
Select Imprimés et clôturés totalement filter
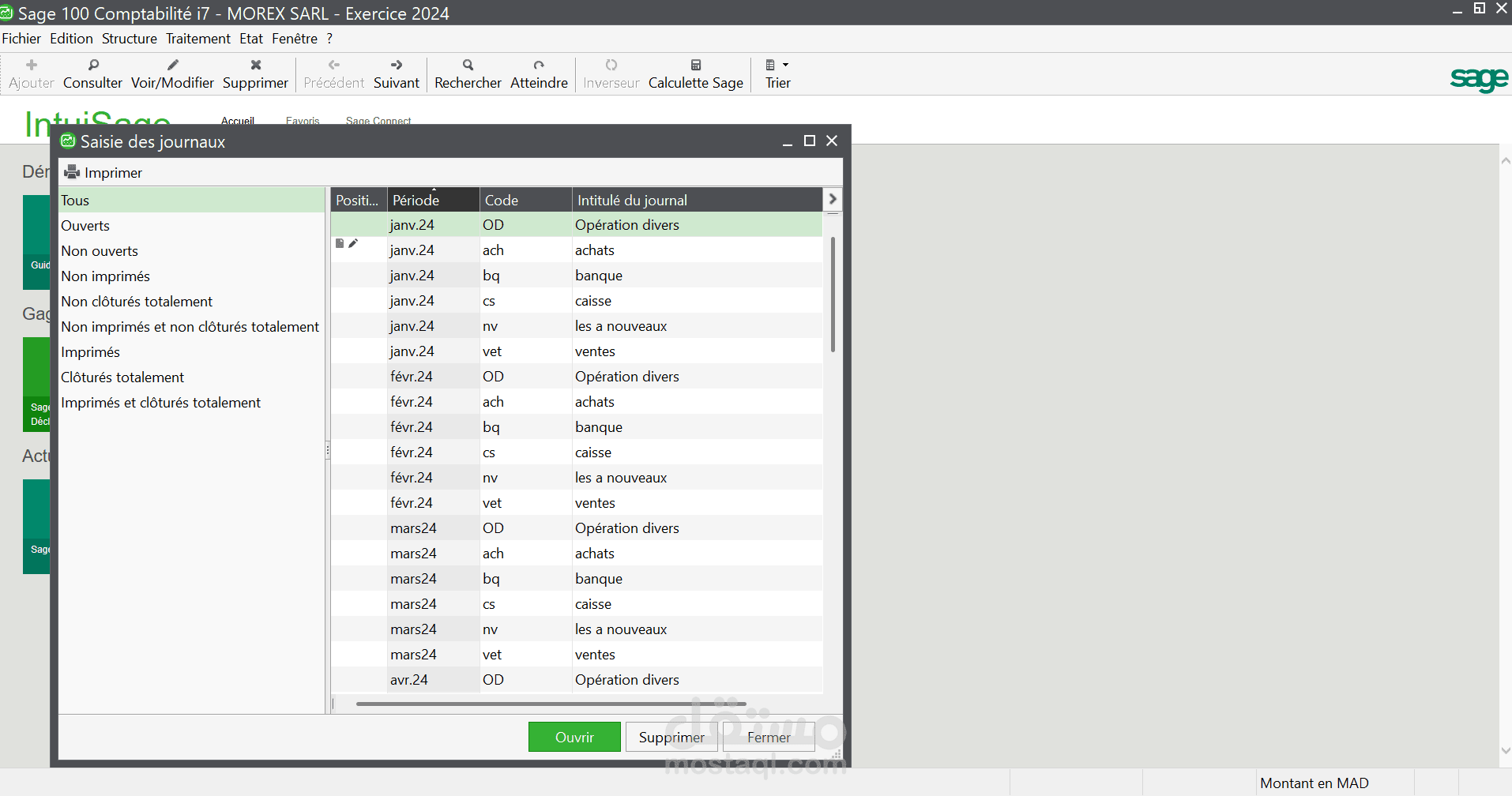[x=192, y=403]
